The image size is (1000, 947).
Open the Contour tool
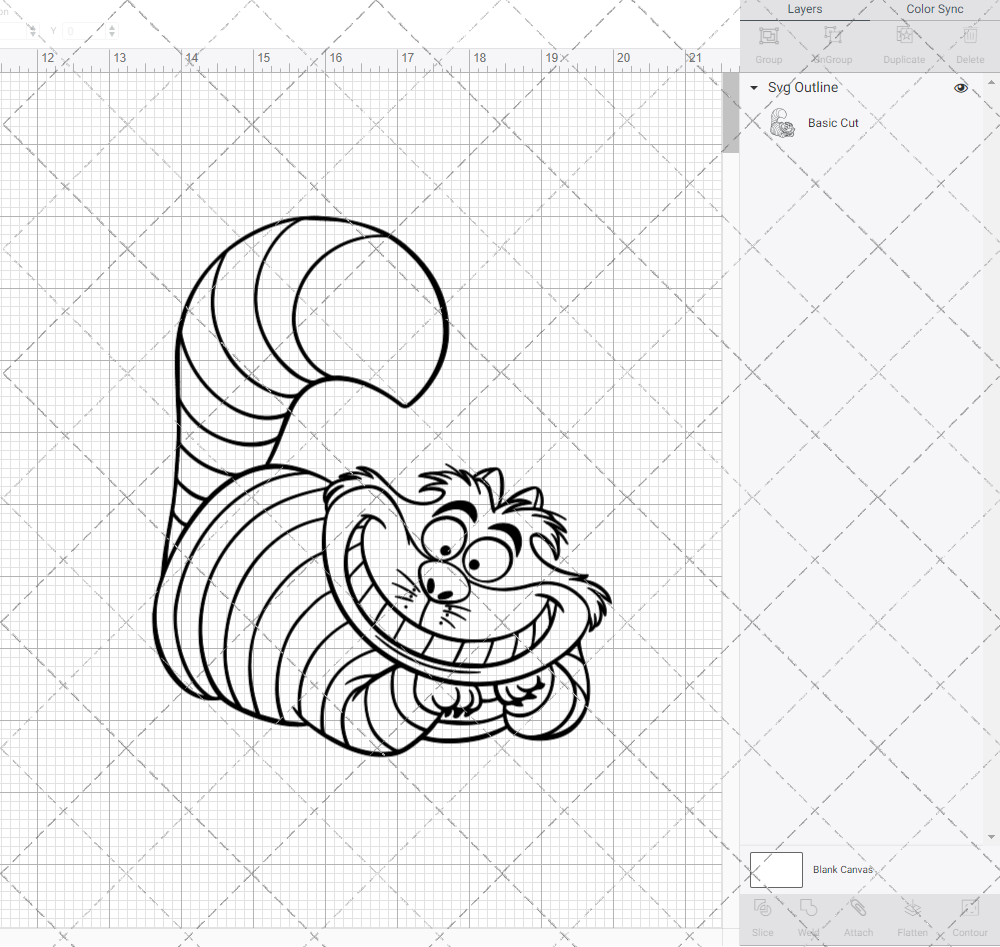(x=969, y=917)
